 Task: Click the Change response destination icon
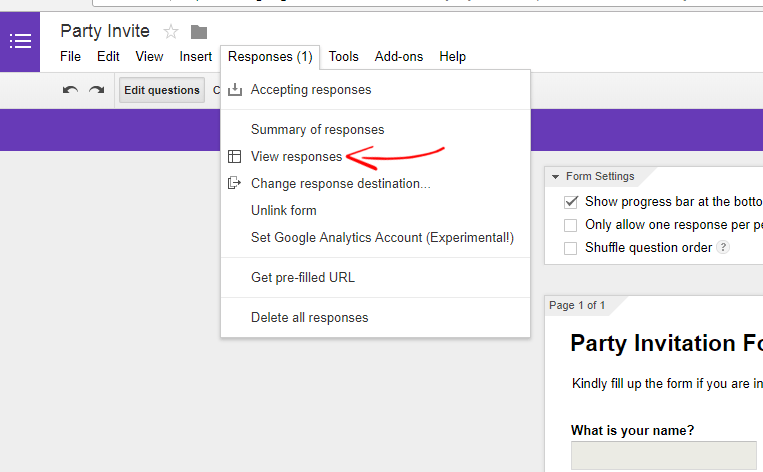click(x=235, y=183)
